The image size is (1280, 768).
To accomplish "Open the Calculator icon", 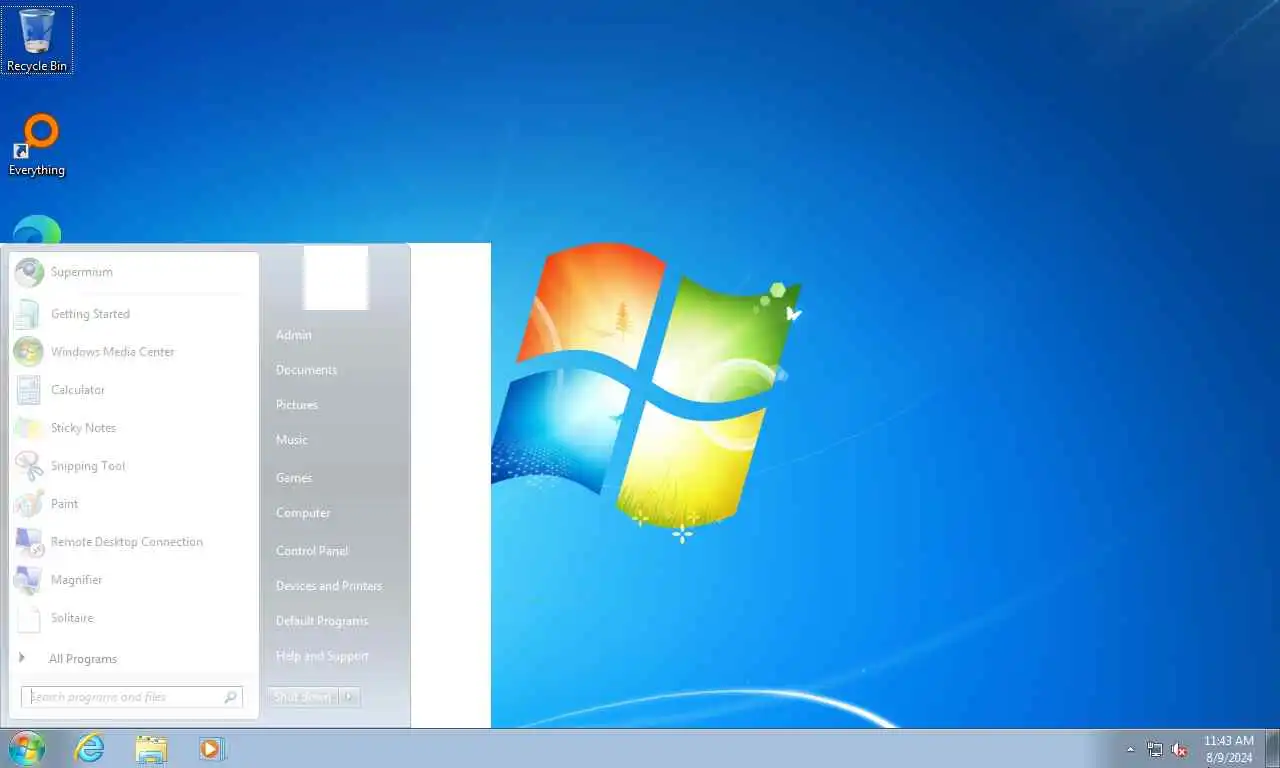I will tap(28, 390).
